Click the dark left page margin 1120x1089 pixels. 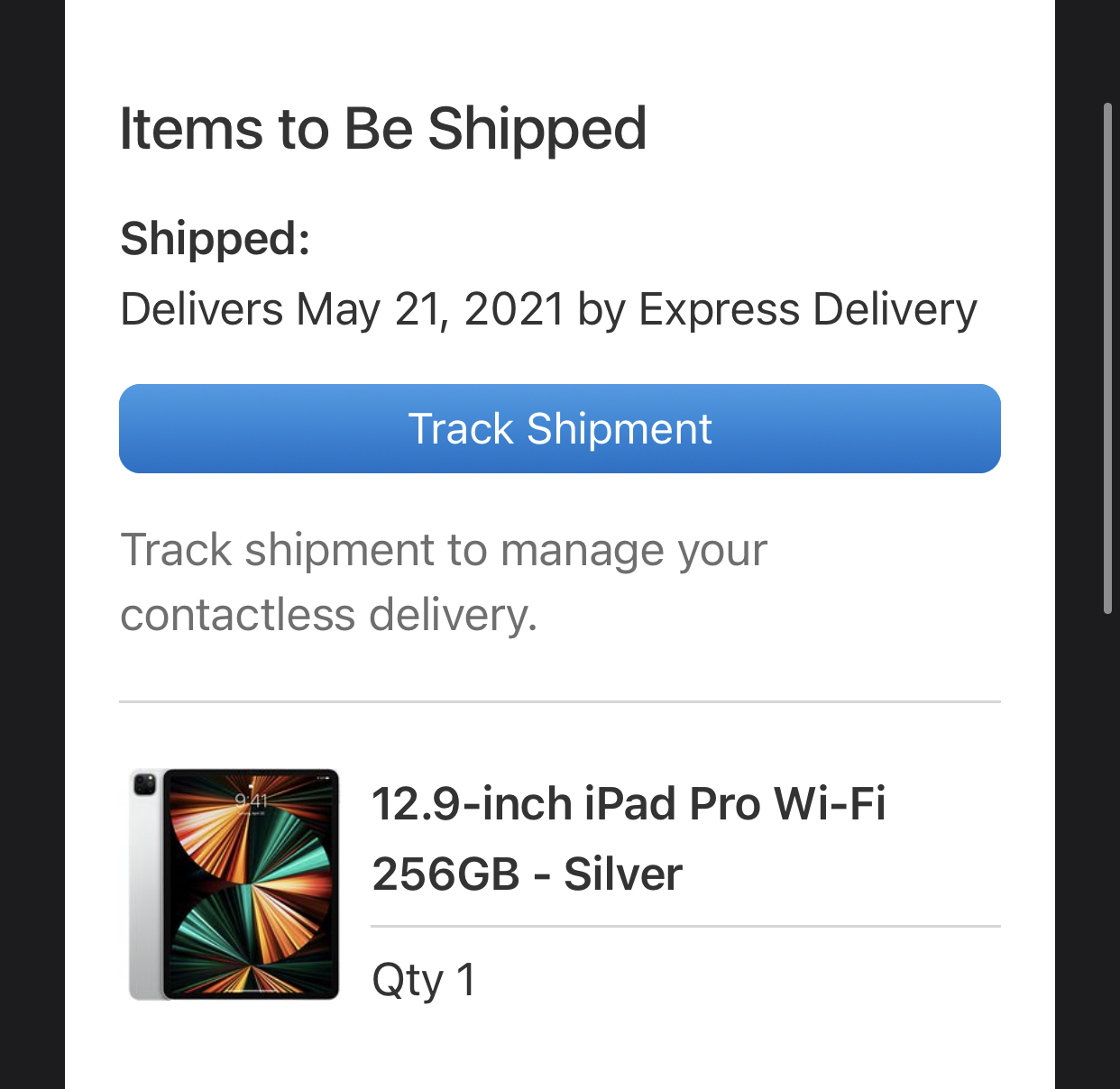(32, 541)
